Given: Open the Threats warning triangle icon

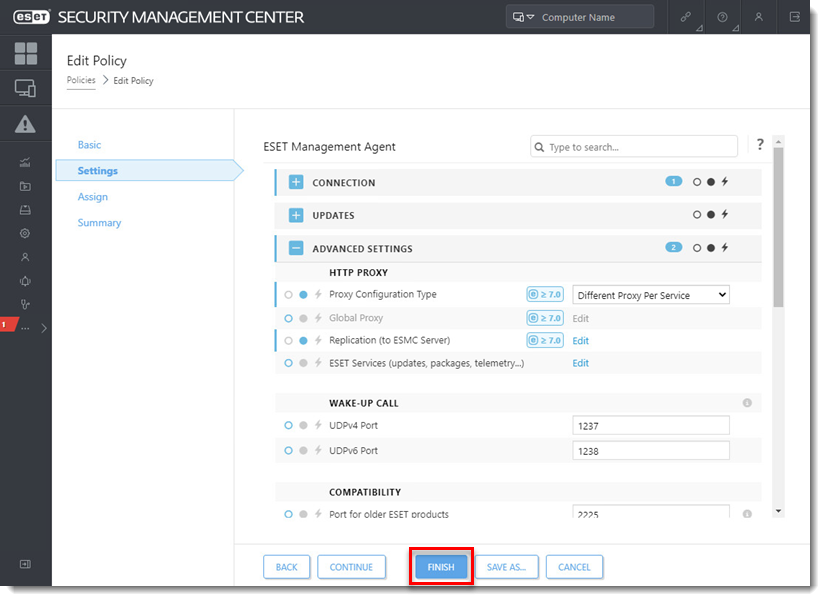Looking at the screenshot, I should point(25,124).
